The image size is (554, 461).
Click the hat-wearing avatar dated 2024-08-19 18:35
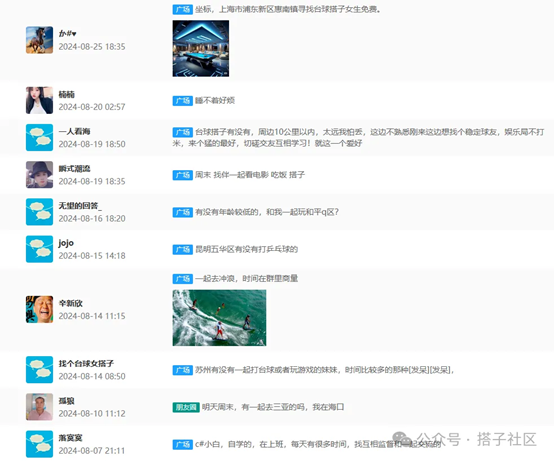point(40,175)
